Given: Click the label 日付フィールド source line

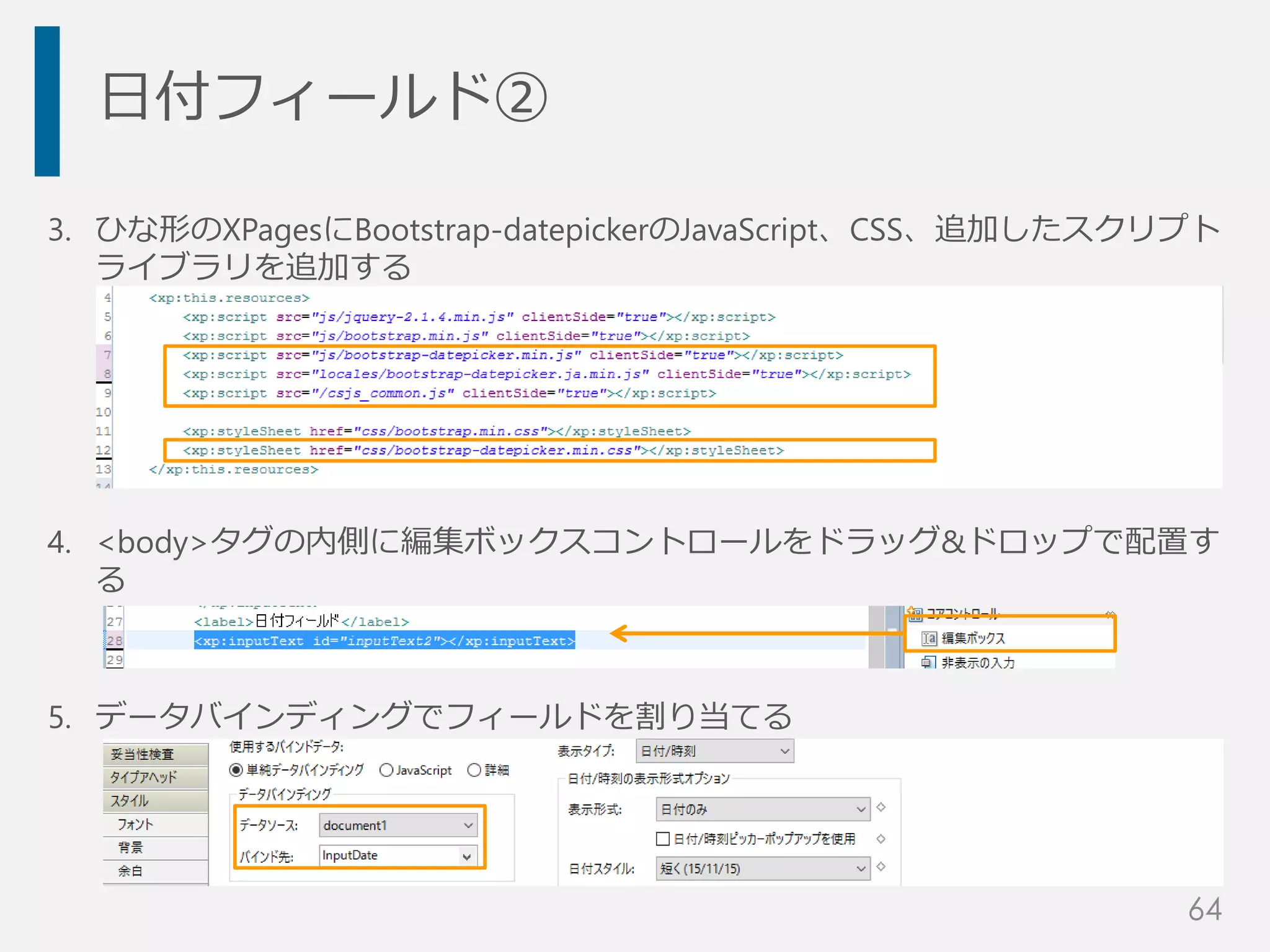Looking at the screenshot, I should [301, 621].
